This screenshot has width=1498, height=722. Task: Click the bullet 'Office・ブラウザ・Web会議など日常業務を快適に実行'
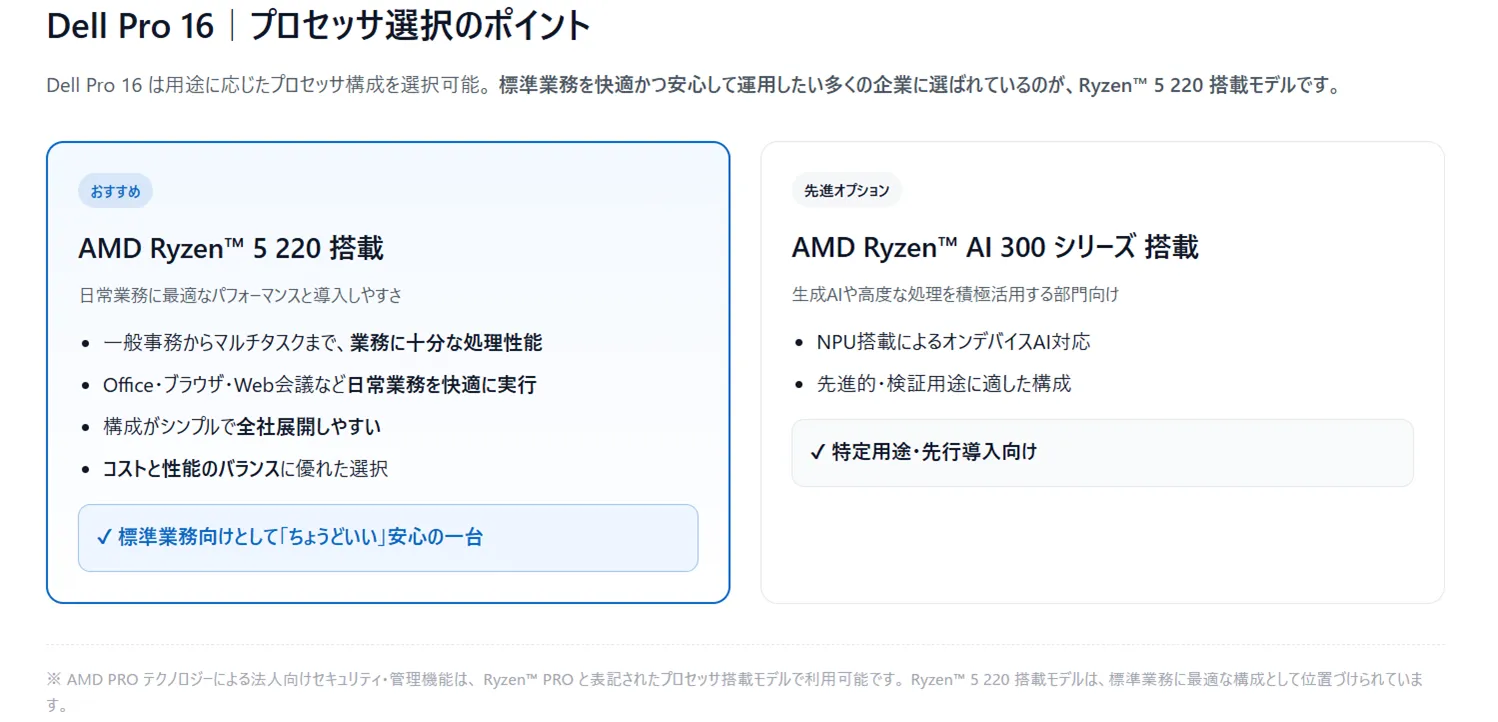tap(320, 385)
